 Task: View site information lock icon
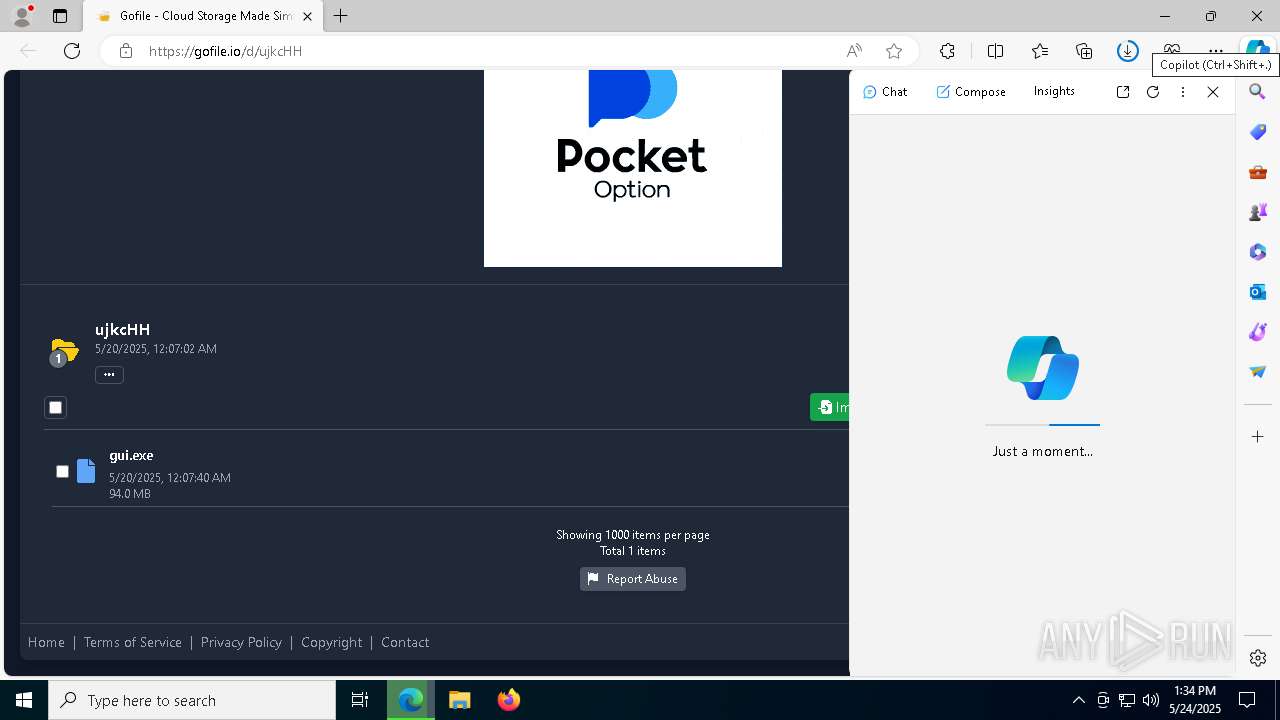pyautogui.click(x=125, y=51)
